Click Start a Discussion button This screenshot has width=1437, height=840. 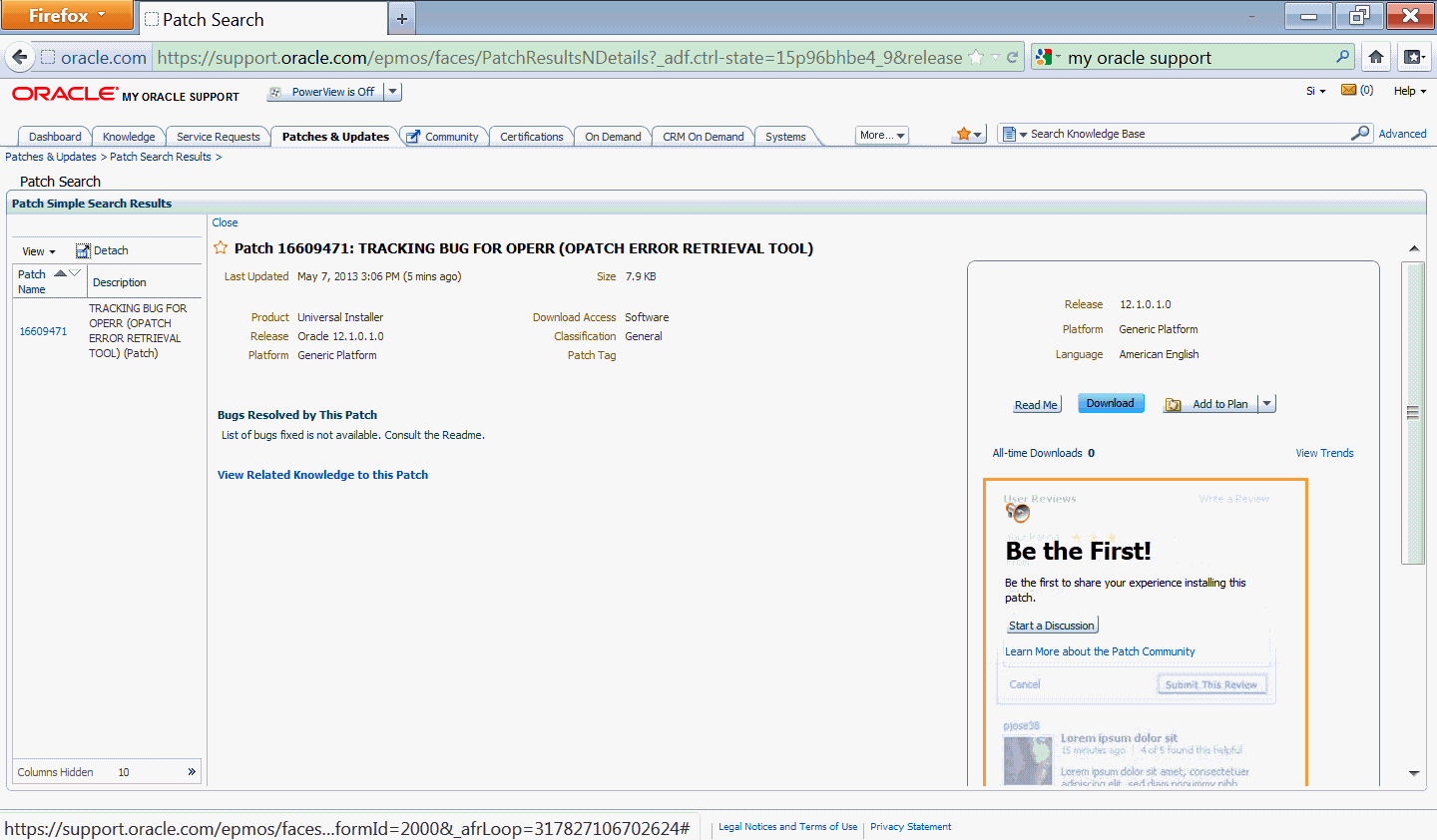(1052, 626)
